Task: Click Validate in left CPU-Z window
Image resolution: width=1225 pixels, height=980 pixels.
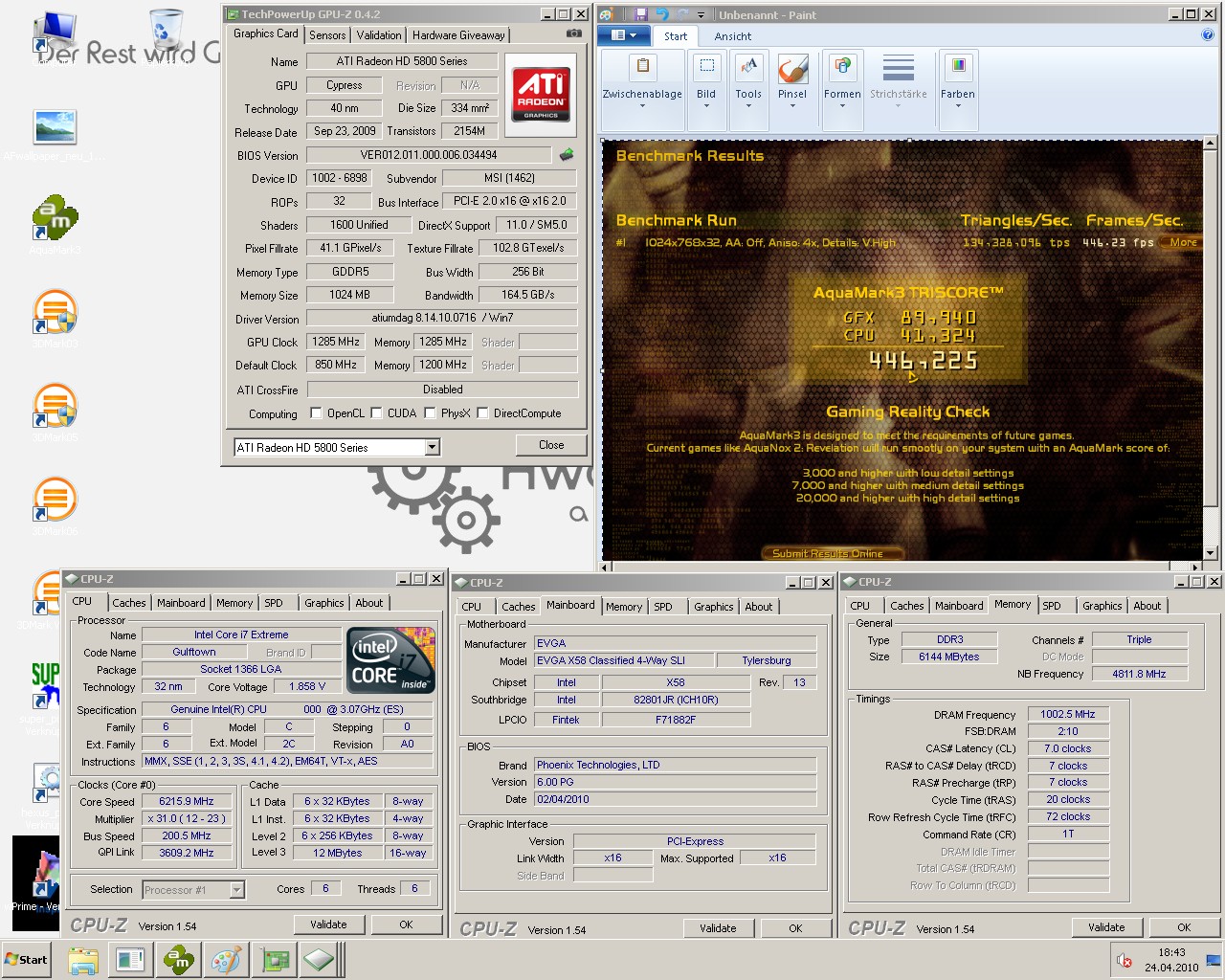Action: [x=328, y=924]
